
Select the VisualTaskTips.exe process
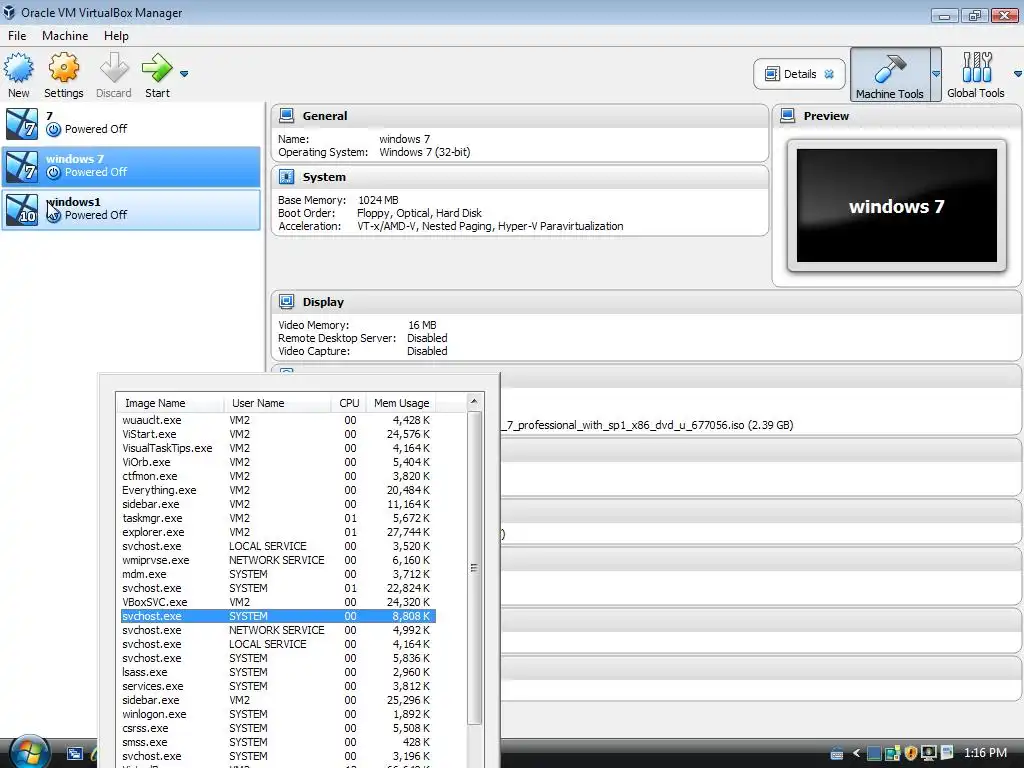[278, 448]
